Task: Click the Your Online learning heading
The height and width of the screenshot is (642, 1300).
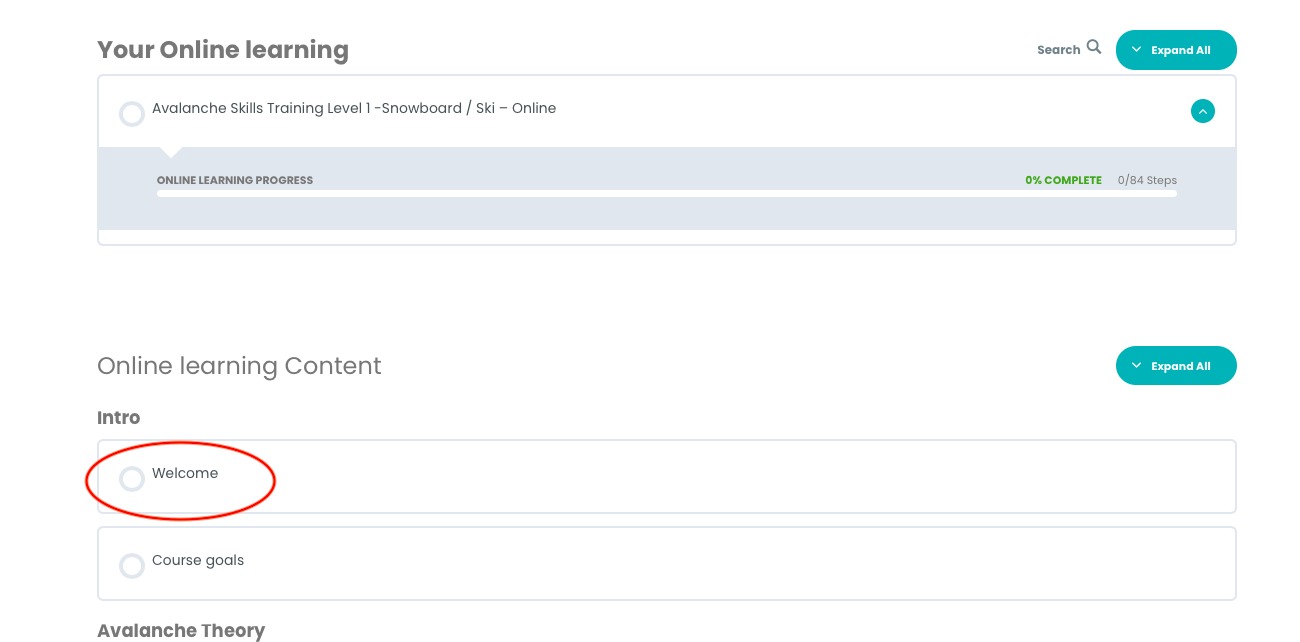Action: coord(223,50)
